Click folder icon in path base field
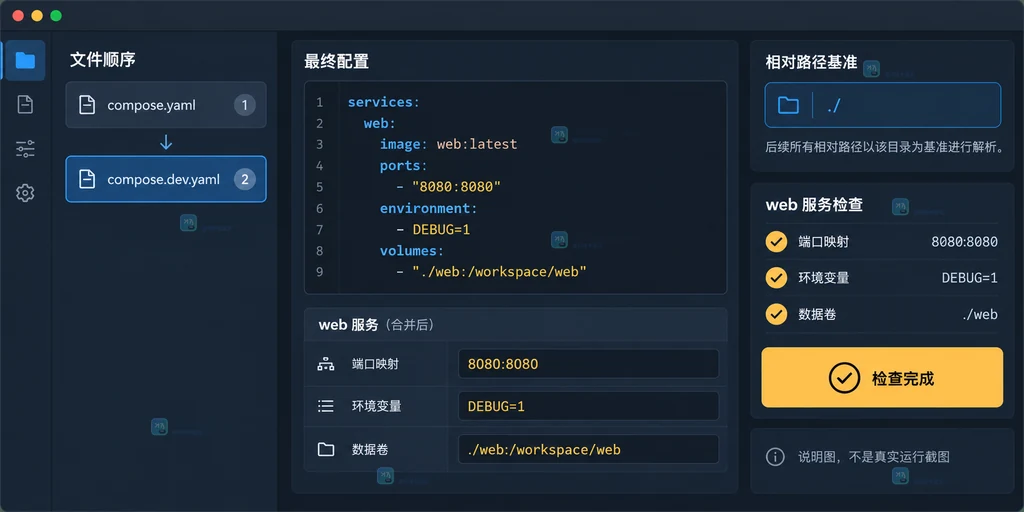1024x512 pixels. [789, 105]
